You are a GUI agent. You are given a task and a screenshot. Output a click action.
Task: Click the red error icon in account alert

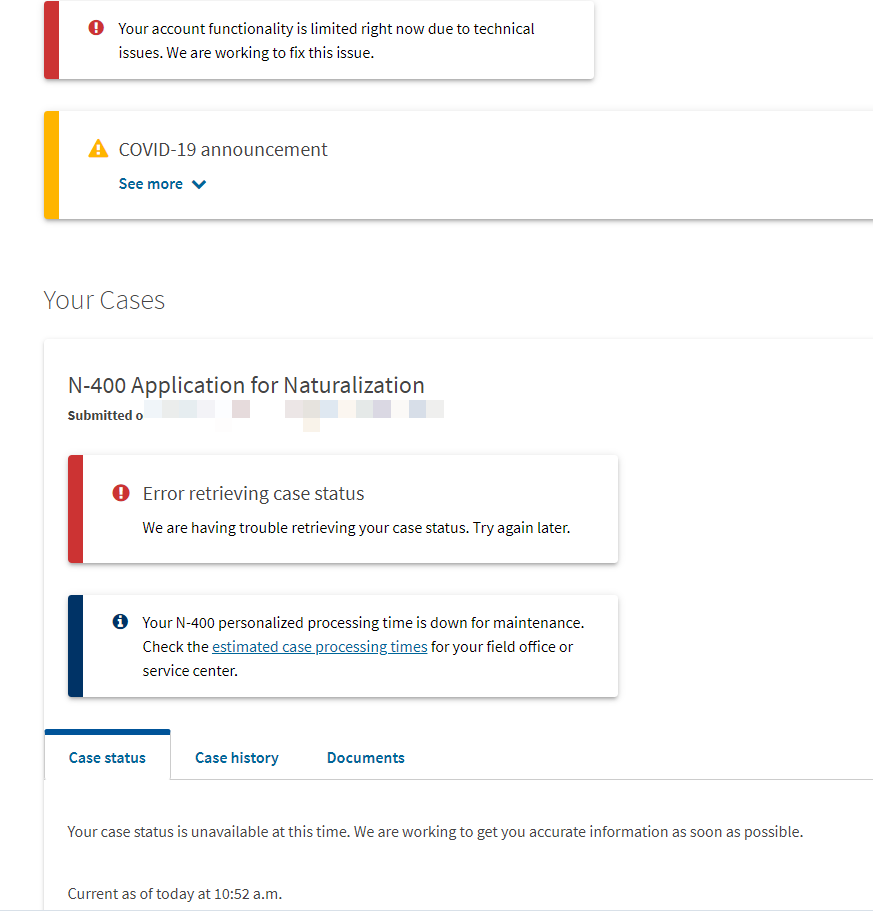[96, 28]
